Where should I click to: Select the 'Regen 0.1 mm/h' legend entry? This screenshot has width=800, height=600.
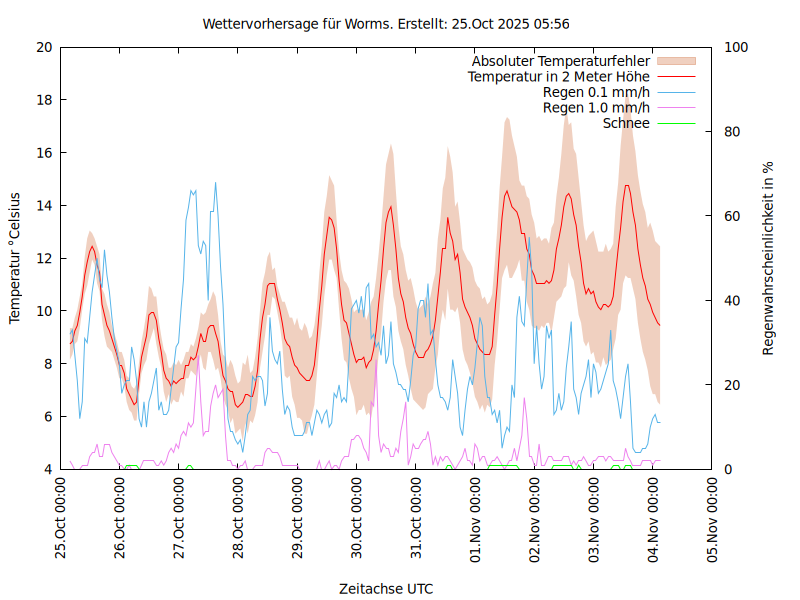596,92
